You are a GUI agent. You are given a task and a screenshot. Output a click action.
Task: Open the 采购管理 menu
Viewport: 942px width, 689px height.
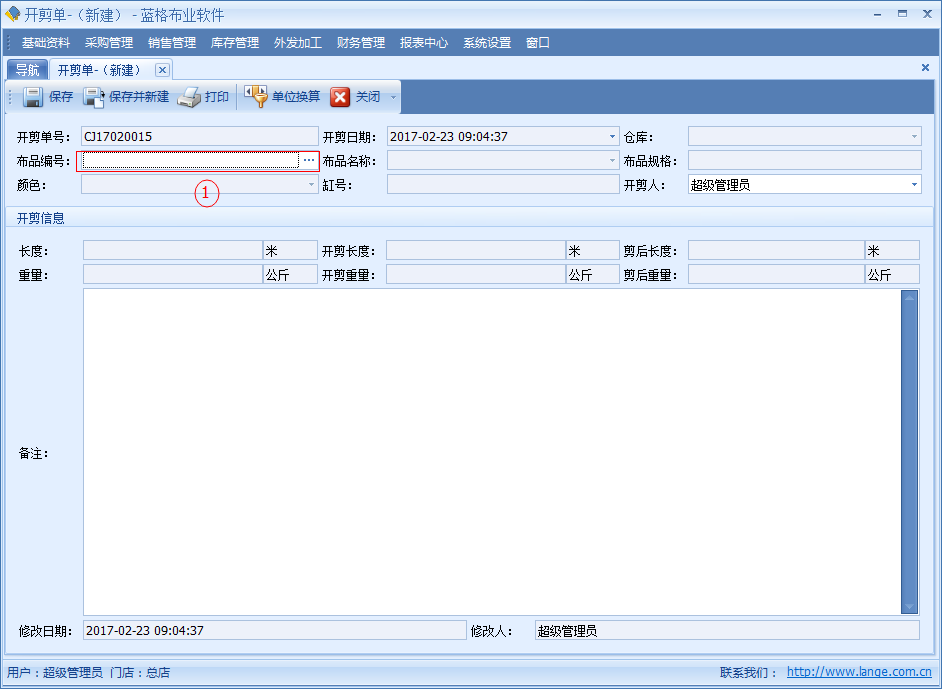coord(109,43)
